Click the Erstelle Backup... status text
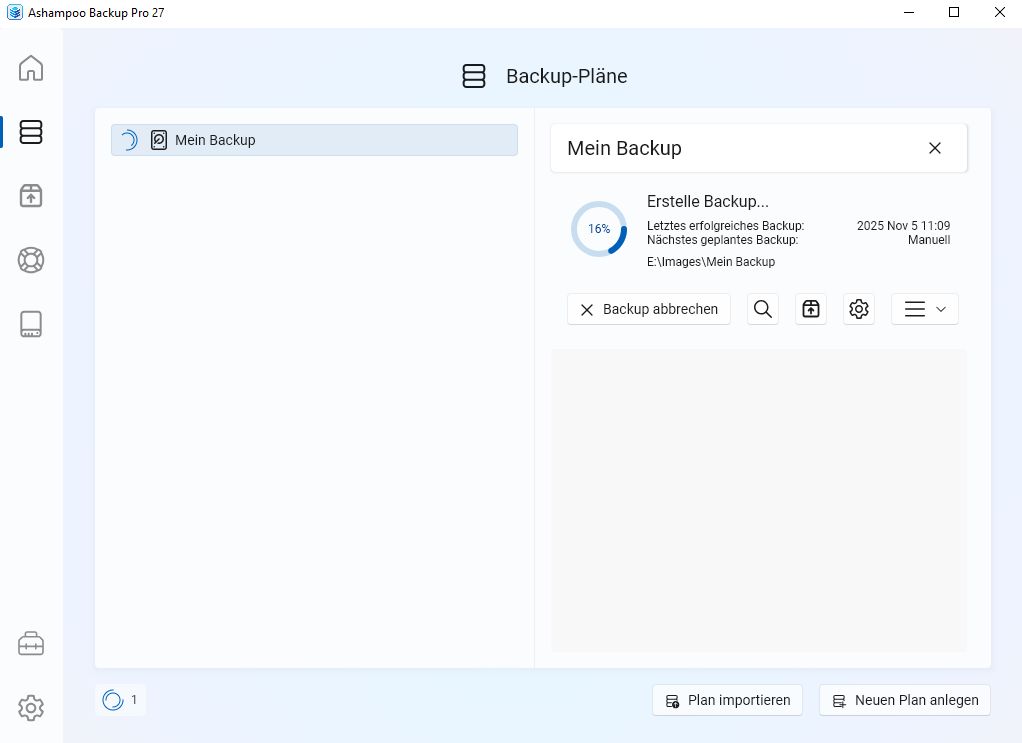1022x743 pixels. [708, 201]
